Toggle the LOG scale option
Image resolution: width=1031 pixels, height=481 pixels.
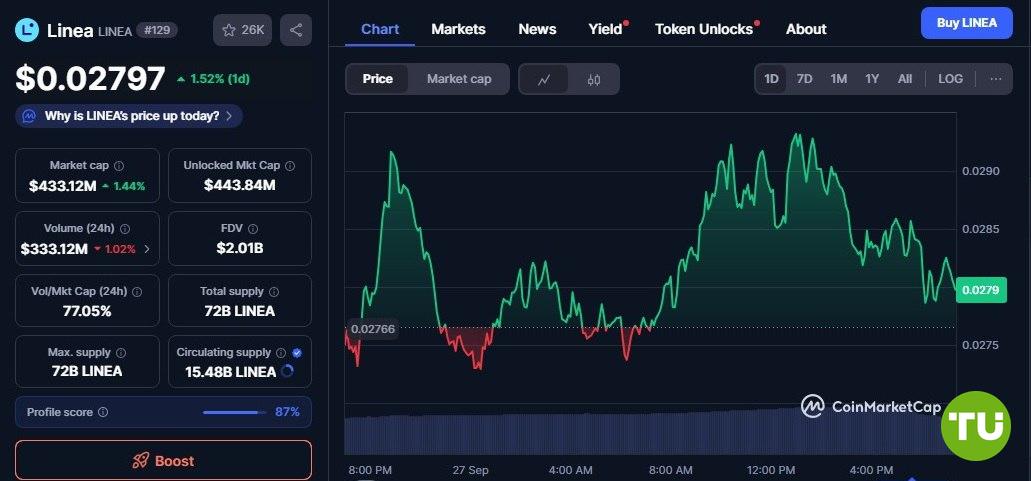coord(950,79)
